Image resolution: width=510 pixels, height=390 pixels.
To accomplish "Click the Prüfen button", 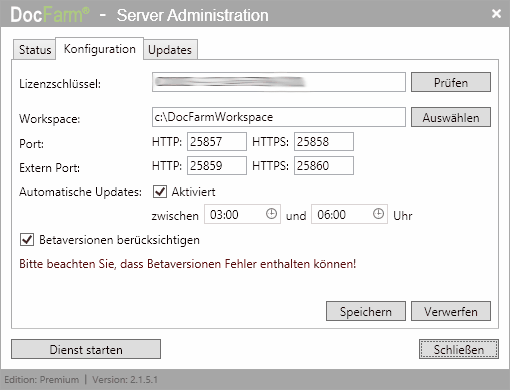I will click(451, 82).
